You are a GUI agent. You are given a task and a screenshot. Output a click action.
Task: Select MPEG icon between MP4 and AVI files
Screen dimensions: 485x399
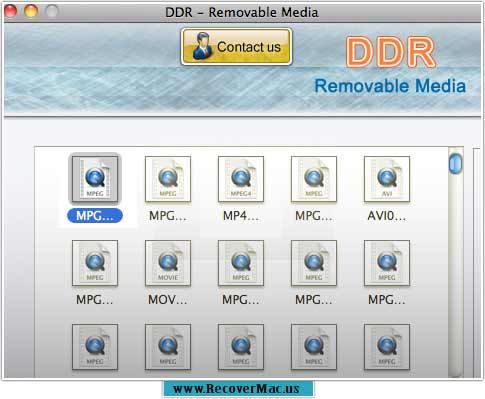314,179
